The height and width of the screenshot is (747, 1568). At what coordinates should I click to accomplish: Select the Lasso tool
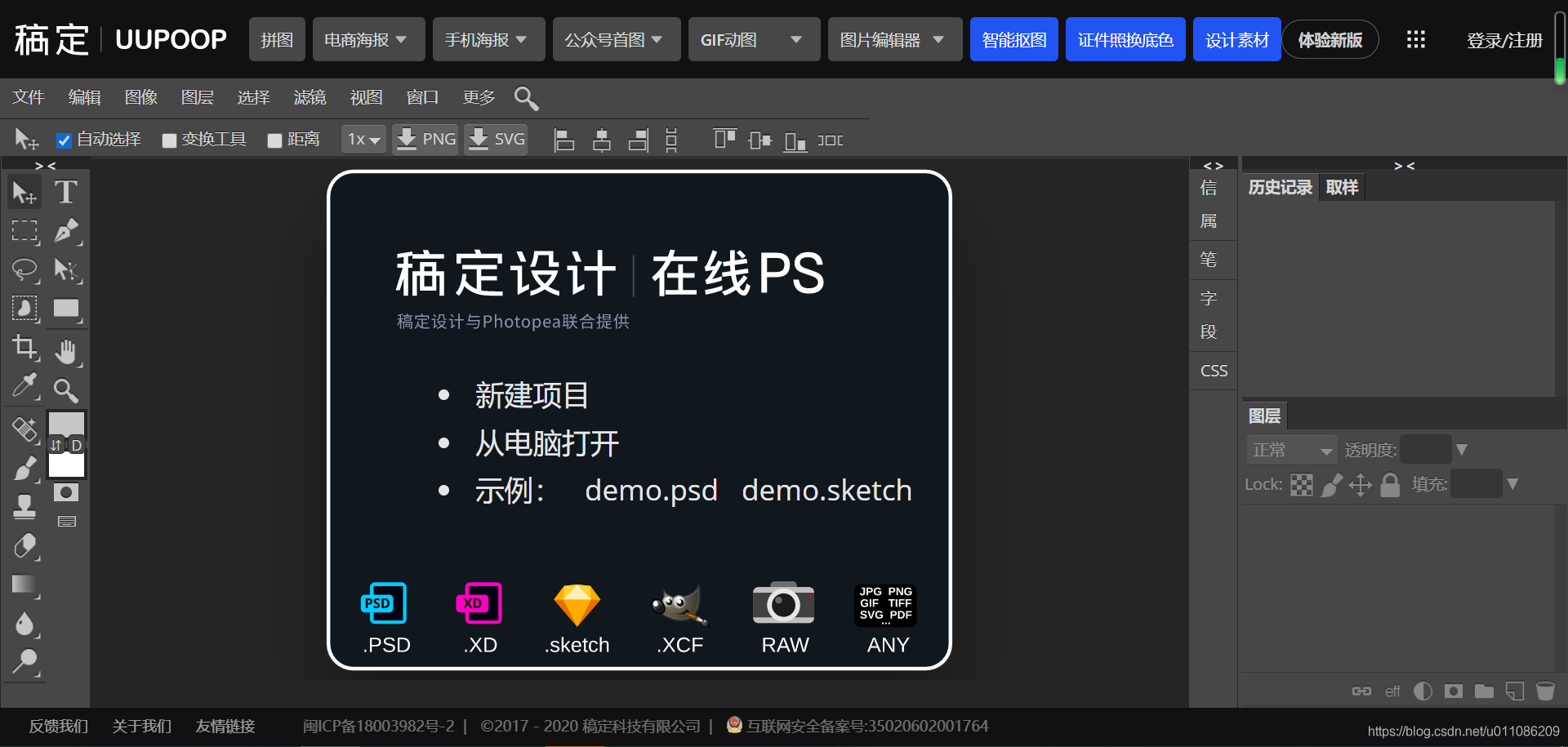24,269
